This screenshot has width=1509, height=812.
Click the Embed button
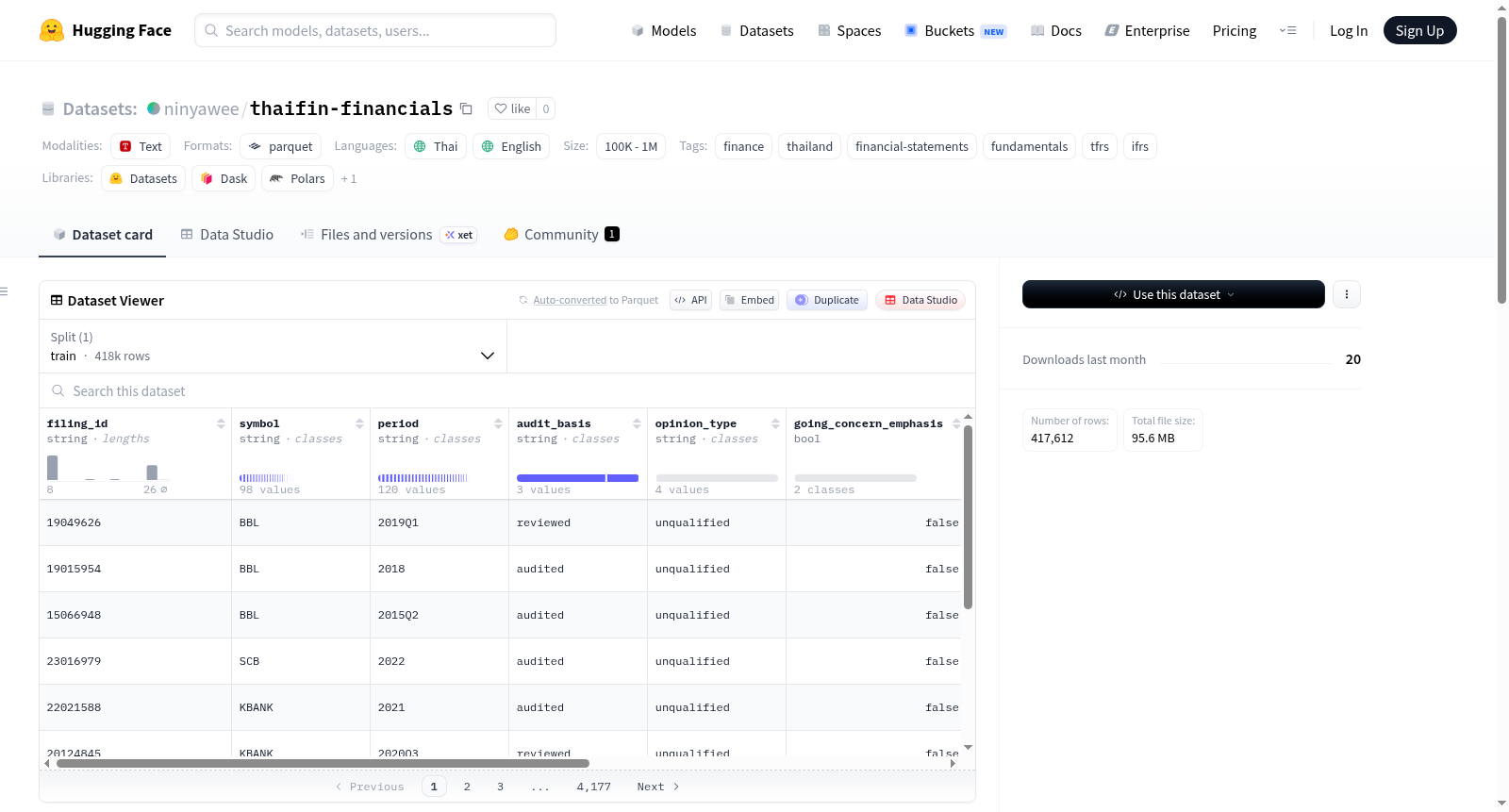(749, 300)
